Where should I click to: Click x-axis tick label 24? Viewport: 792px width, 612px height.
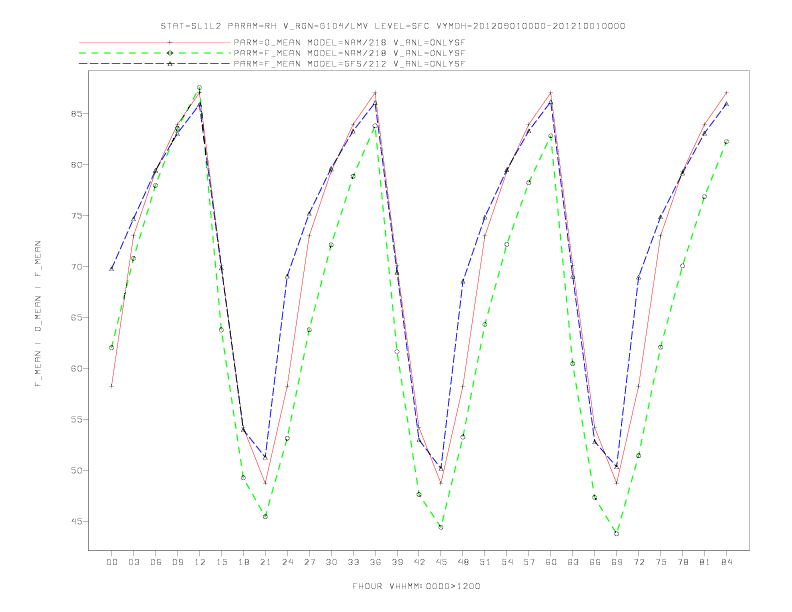click(287, 562)
